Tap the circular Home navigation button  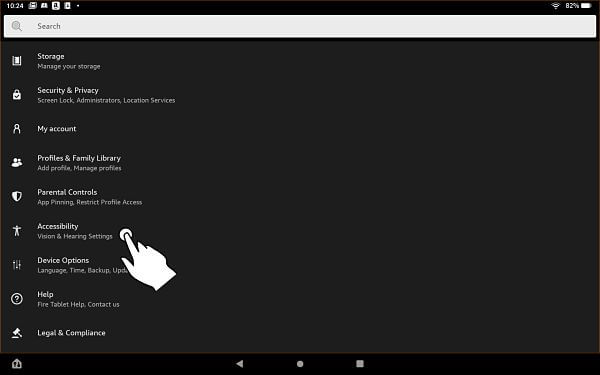tap(300, 364)
